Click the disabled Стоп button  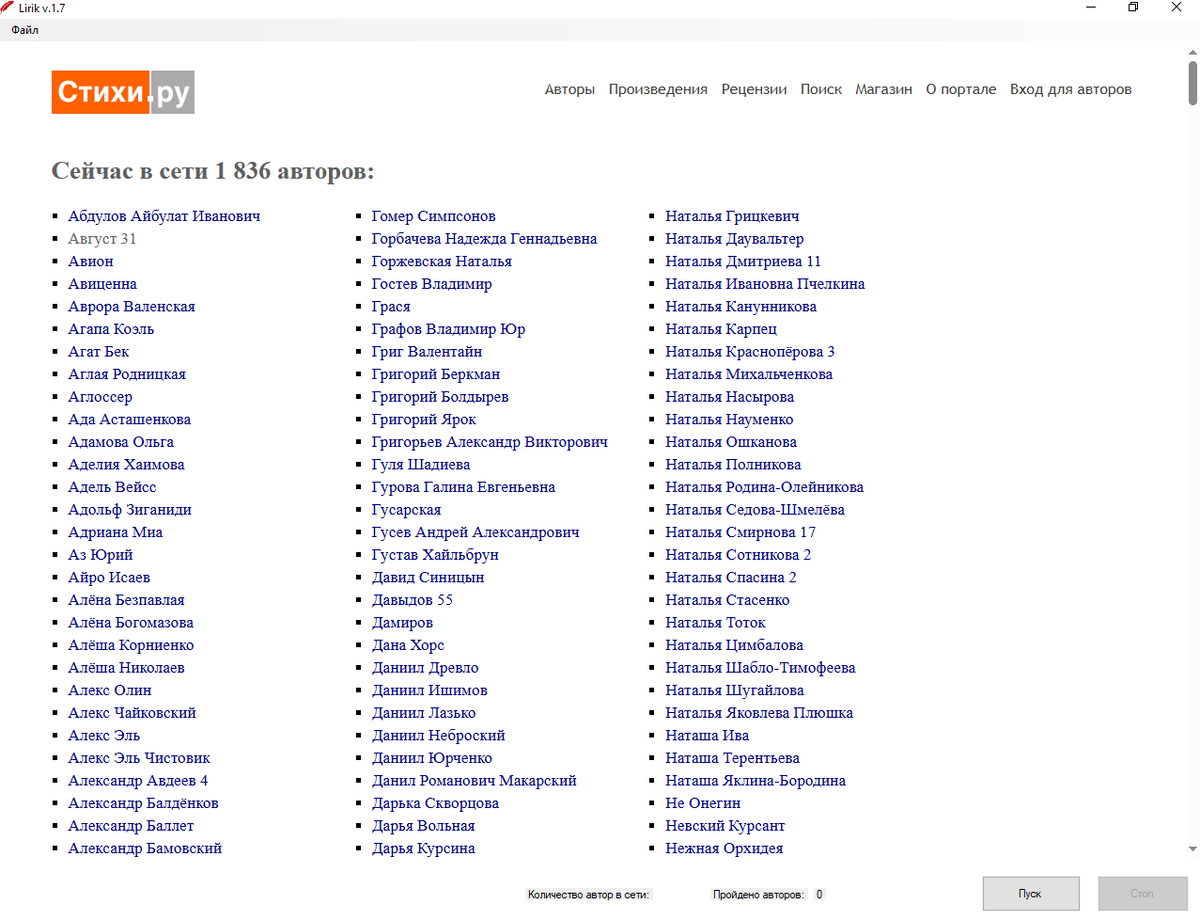point(1142,894)
